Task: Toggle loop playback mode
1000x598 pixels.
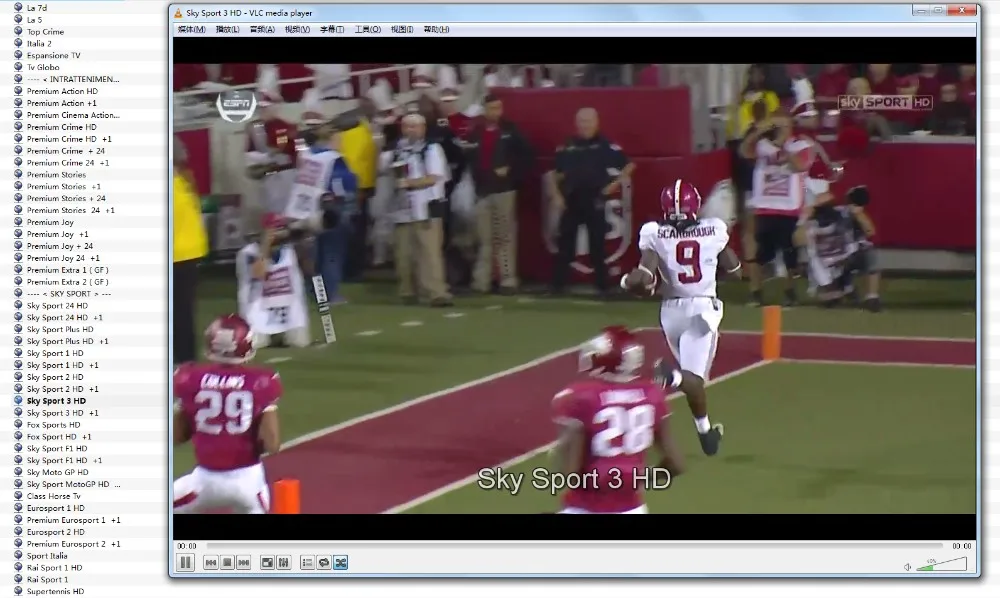Action: 324,562
